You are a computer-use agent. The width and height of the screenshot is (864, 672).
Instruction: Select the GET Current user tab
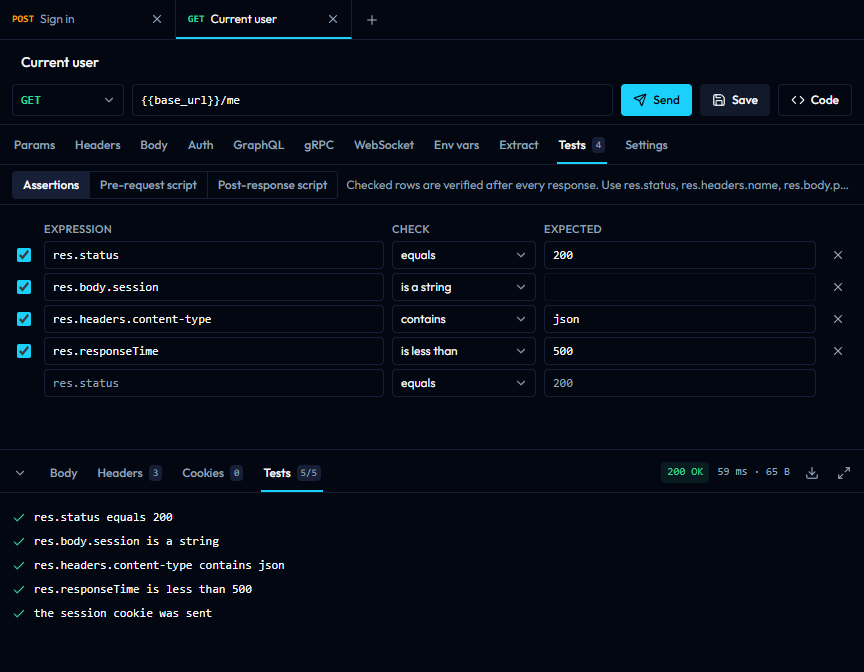pos(263,19)
